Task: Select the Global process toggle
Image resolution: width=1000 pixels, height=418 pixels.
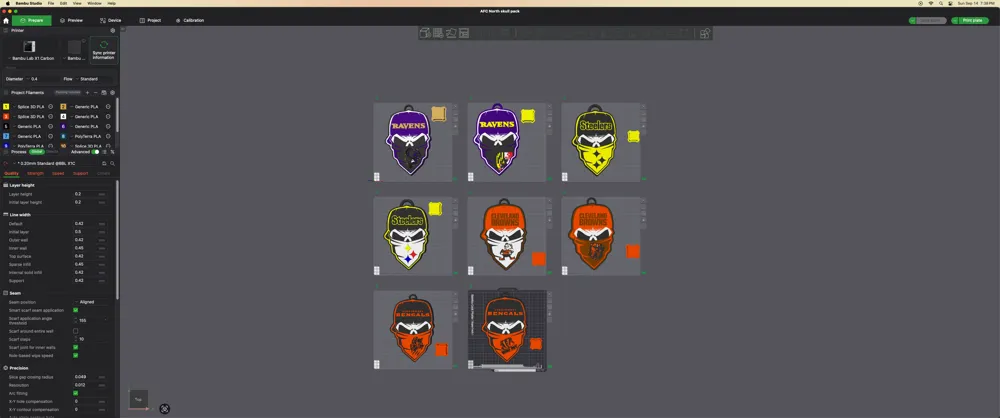Action: tap(36, 152)
